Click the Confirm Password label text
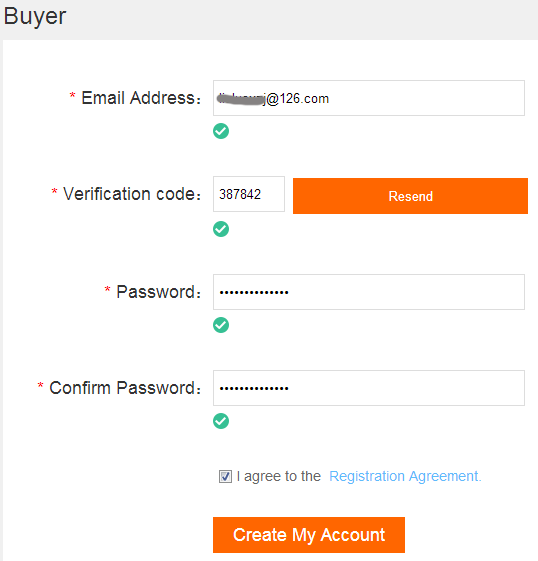Image resolution: width=538 pixels, height=561 pixels. point(125,388)
